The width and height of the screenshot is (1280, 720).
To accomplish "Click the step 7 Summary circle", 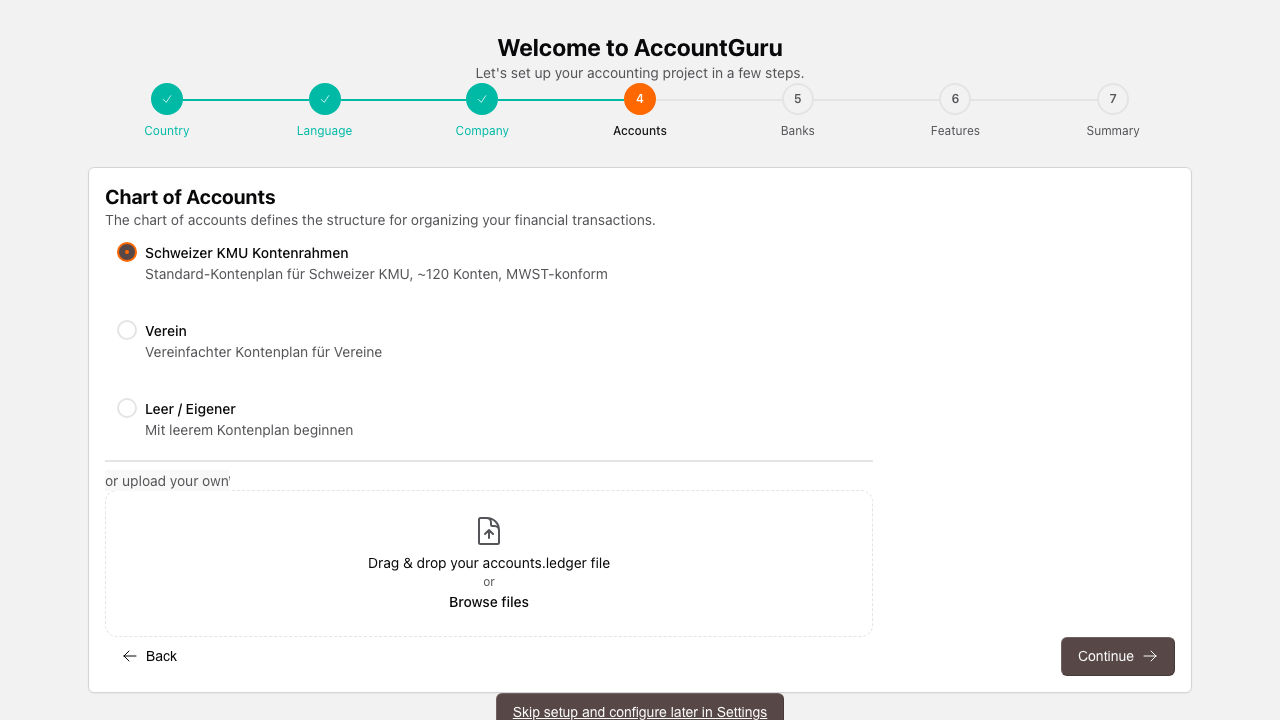I will pos(1113,99).
